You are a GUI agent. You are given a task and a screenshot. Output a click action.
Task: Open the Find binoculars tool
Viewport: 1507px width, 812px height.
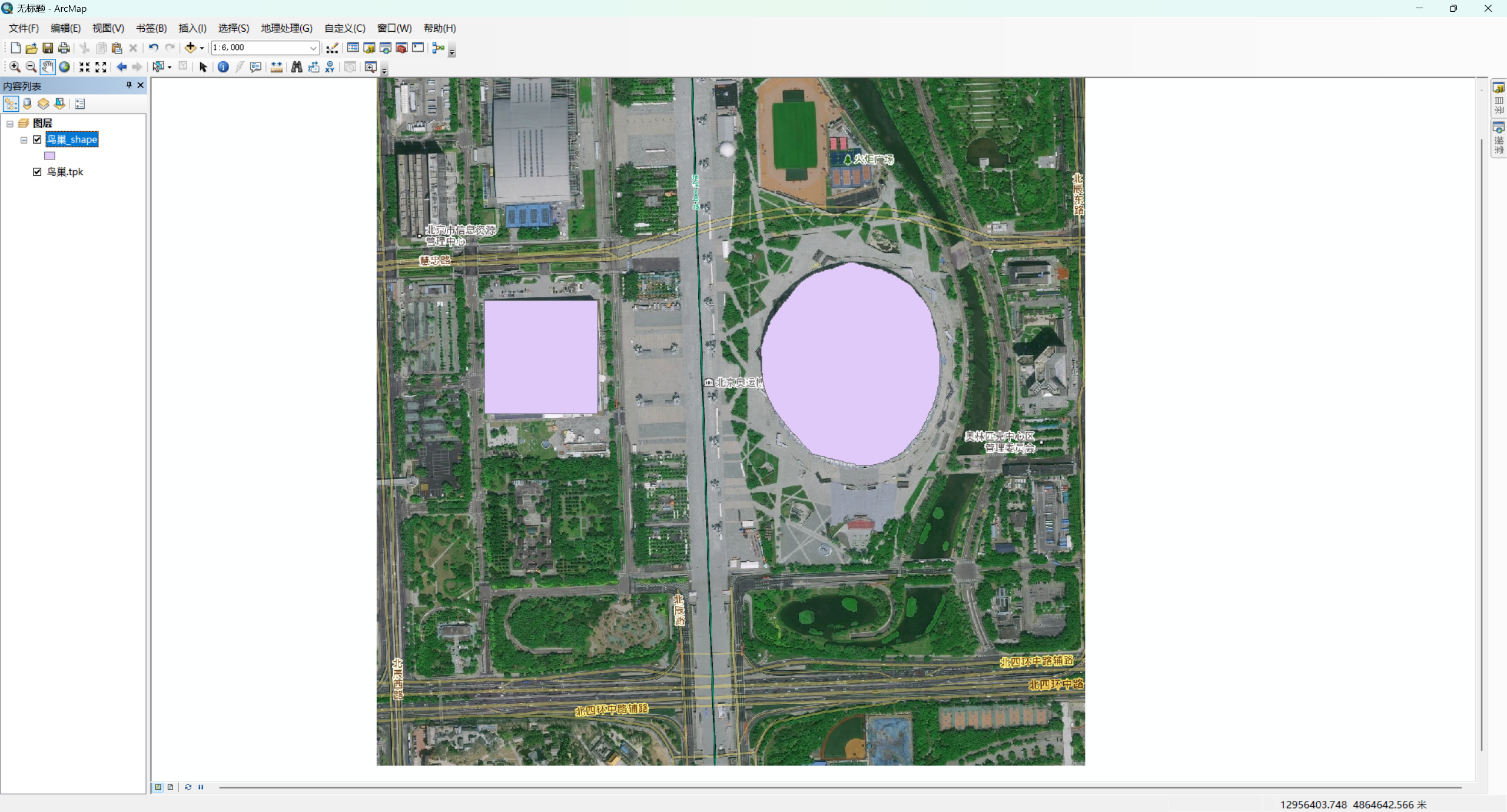coord(297,67)
